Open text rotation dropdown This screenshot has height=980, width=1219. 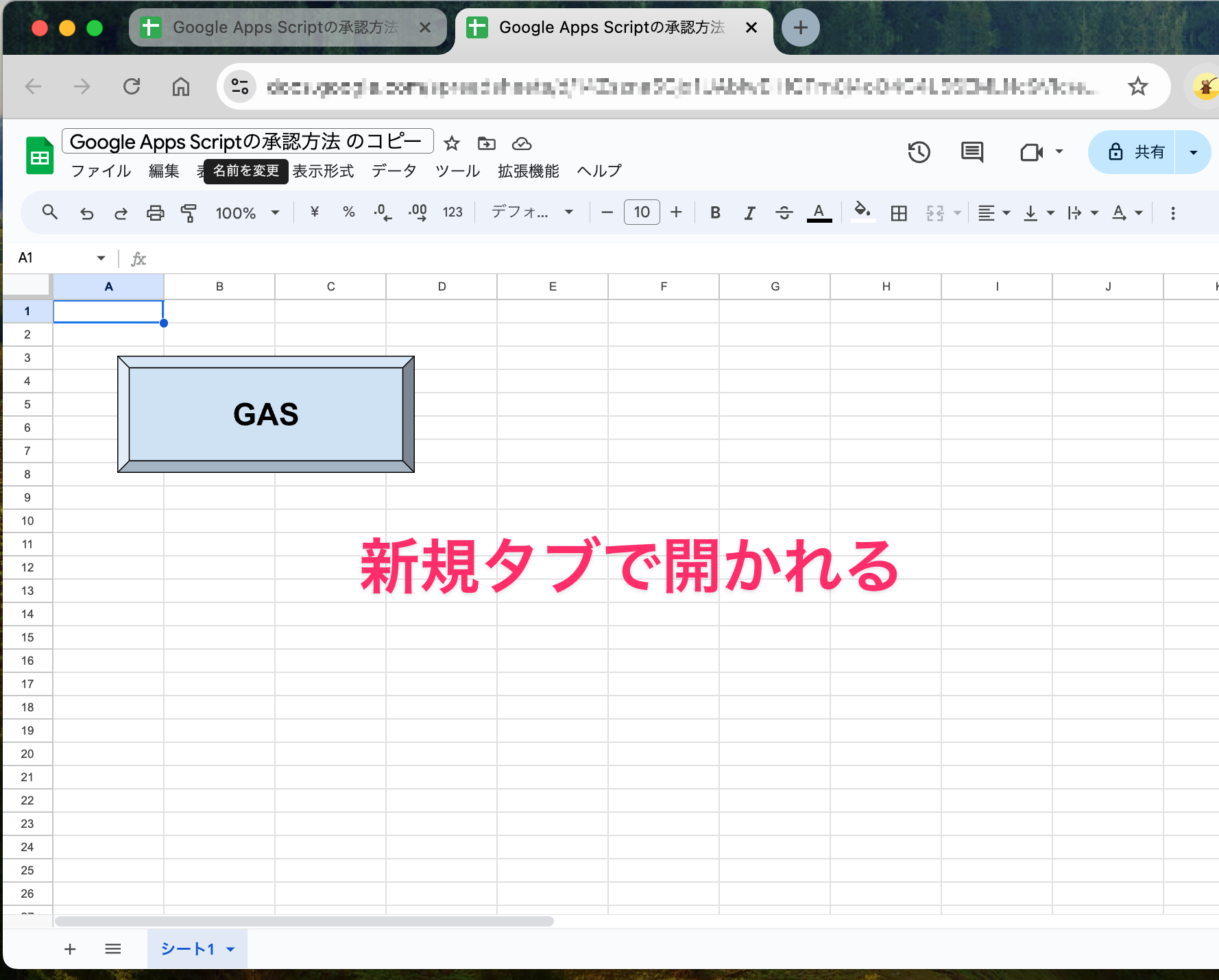coord(1127,213)
